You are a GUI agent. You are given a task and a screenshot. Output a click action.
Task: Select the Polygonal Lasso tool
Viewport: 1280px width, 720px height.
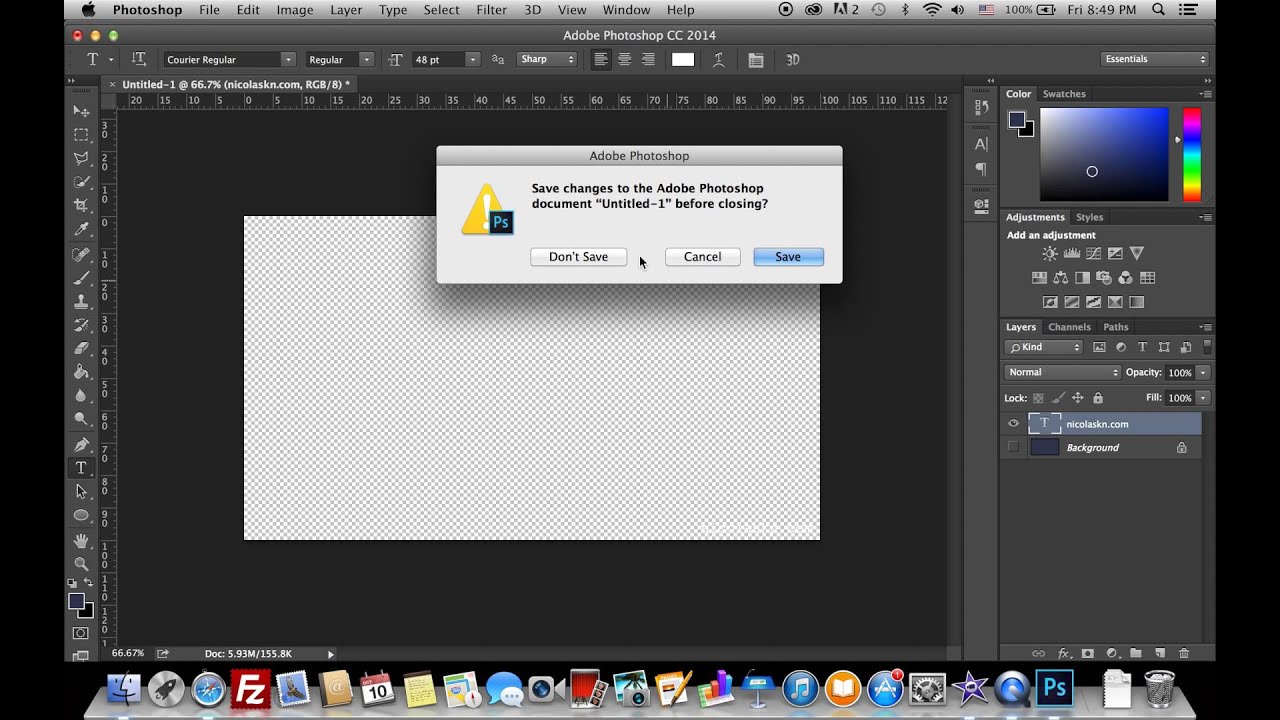coord(81,158)
